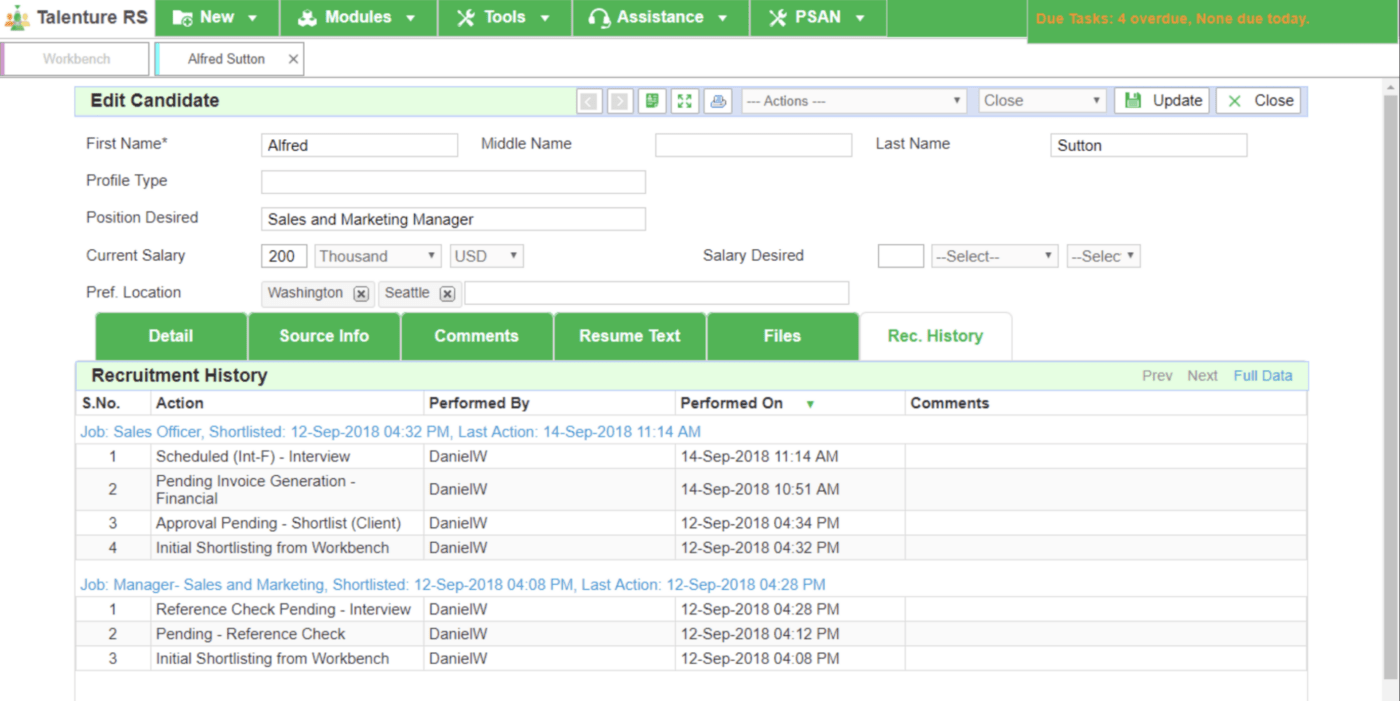This screenshot has width=1400, height=701.
Task: Open the Sales Officer job history link
Action: click(390, 432)
